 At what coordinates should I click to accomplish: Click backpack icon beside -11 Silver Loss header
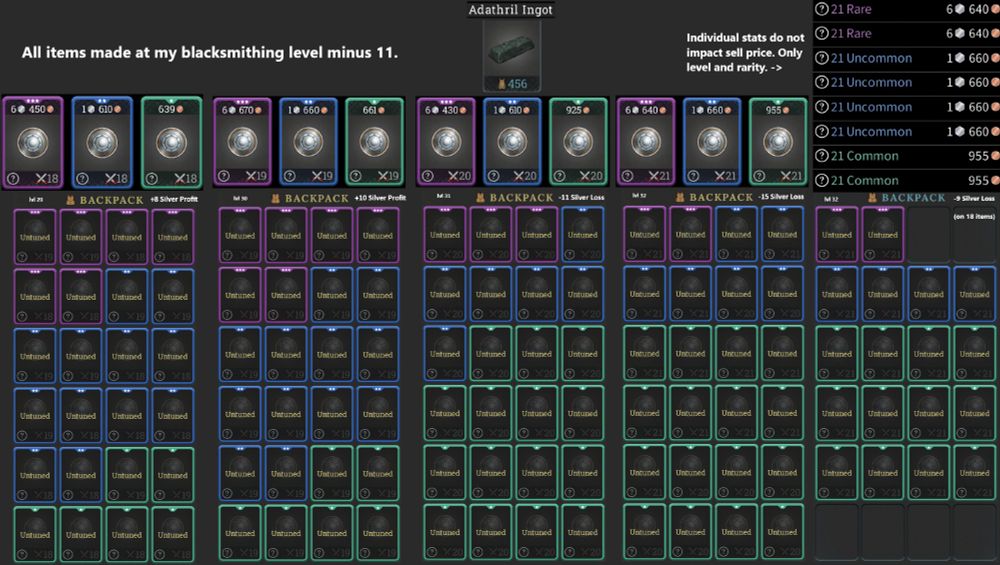481,198
